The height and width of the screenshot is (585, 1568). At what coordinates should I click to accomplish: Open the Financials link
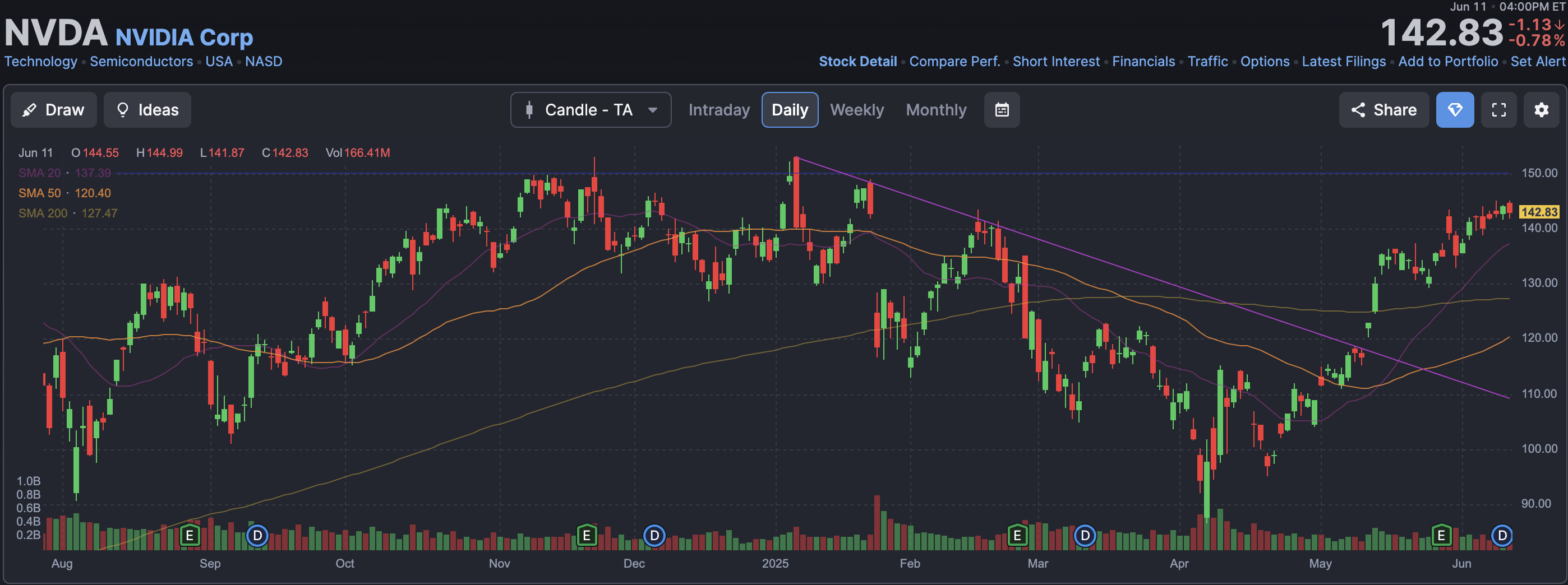coord(1143,62)
